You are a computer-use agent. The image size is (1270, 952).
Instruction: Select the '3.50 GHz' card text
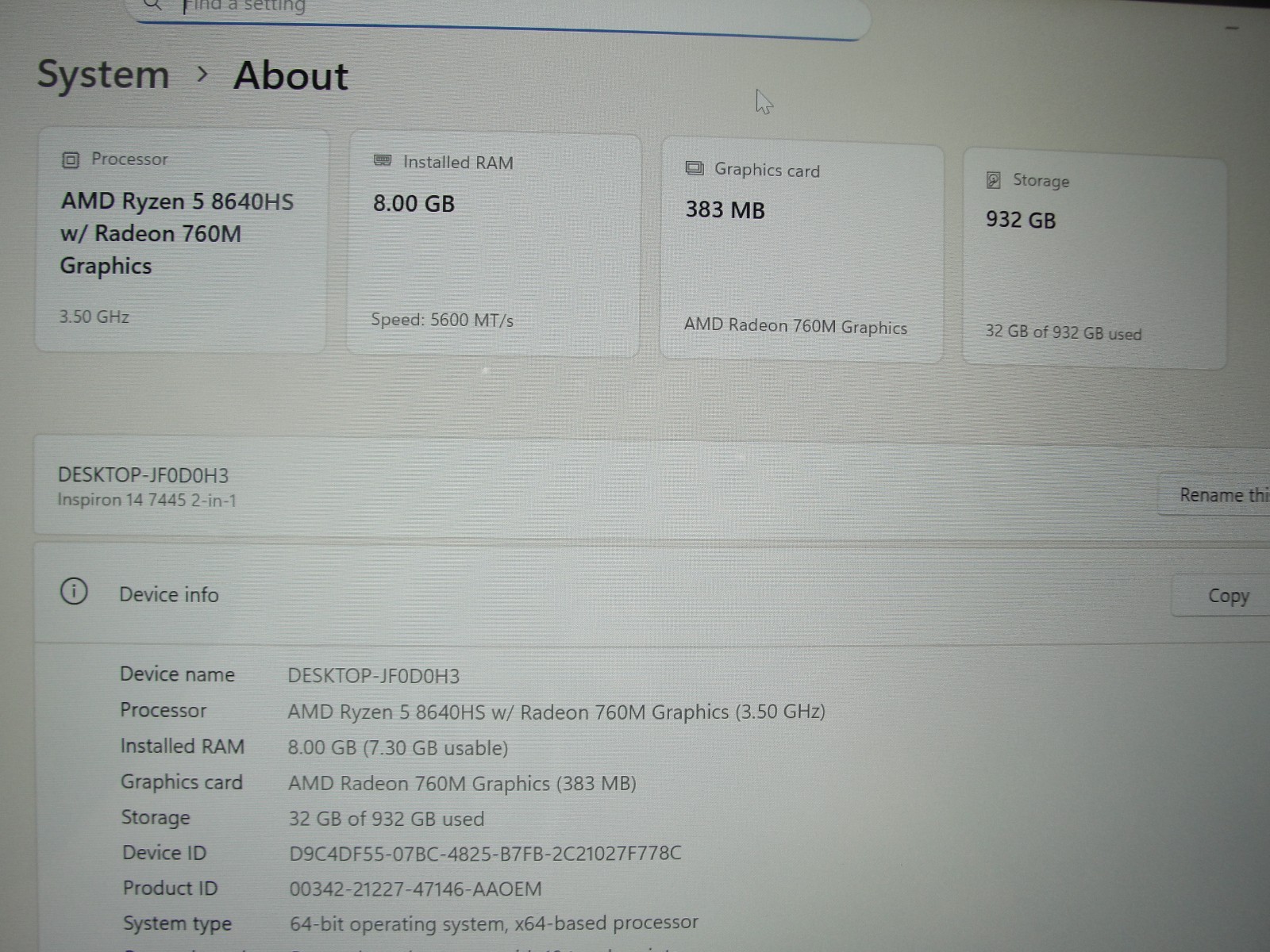tap(94, 317)
